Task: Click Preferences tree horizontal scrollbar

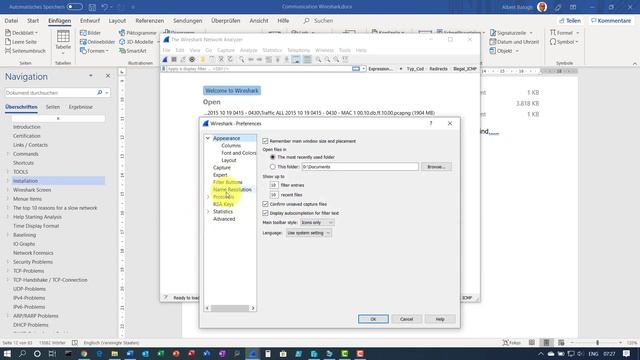Action: [230, 308]
